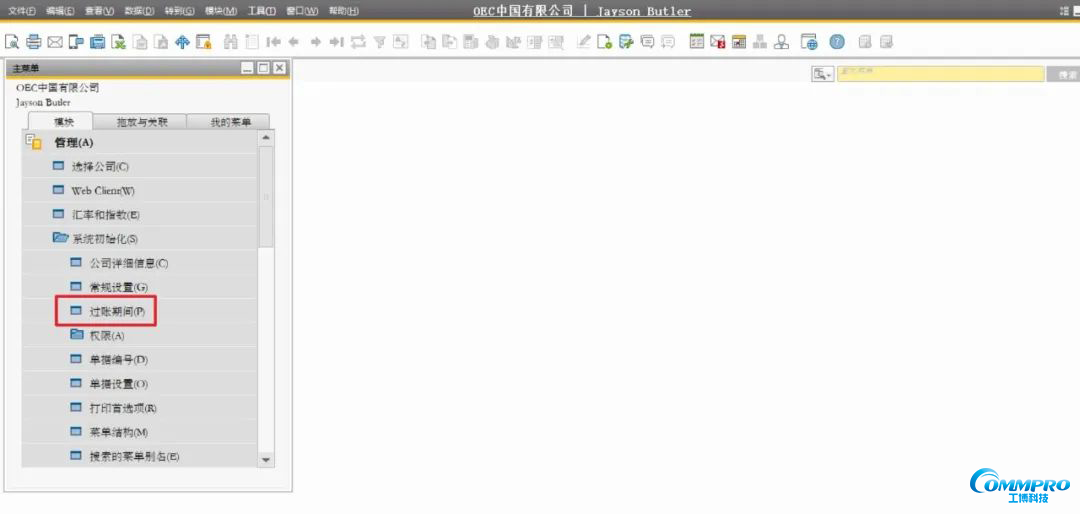Image resolution: width=1080 pixels, height=514 pixels.
Task: Click the envelope email icon
Action: (x=55, y=42)
